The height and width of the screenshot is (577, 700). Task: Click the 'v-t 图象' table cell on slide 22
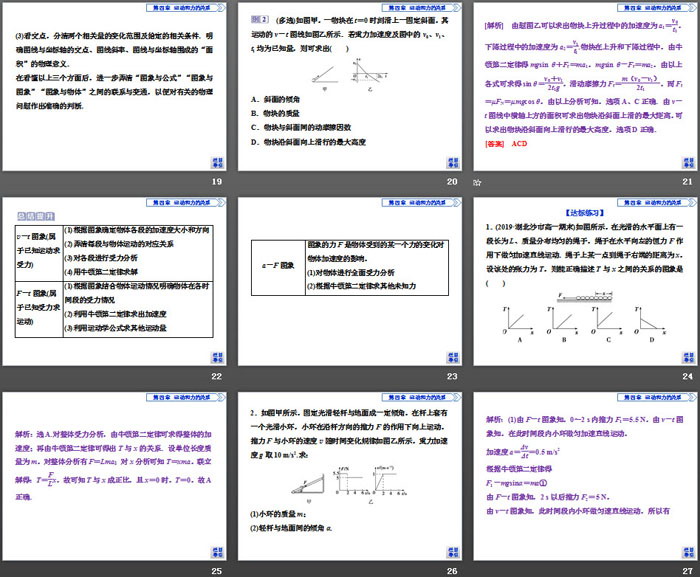tap(39, 251)
